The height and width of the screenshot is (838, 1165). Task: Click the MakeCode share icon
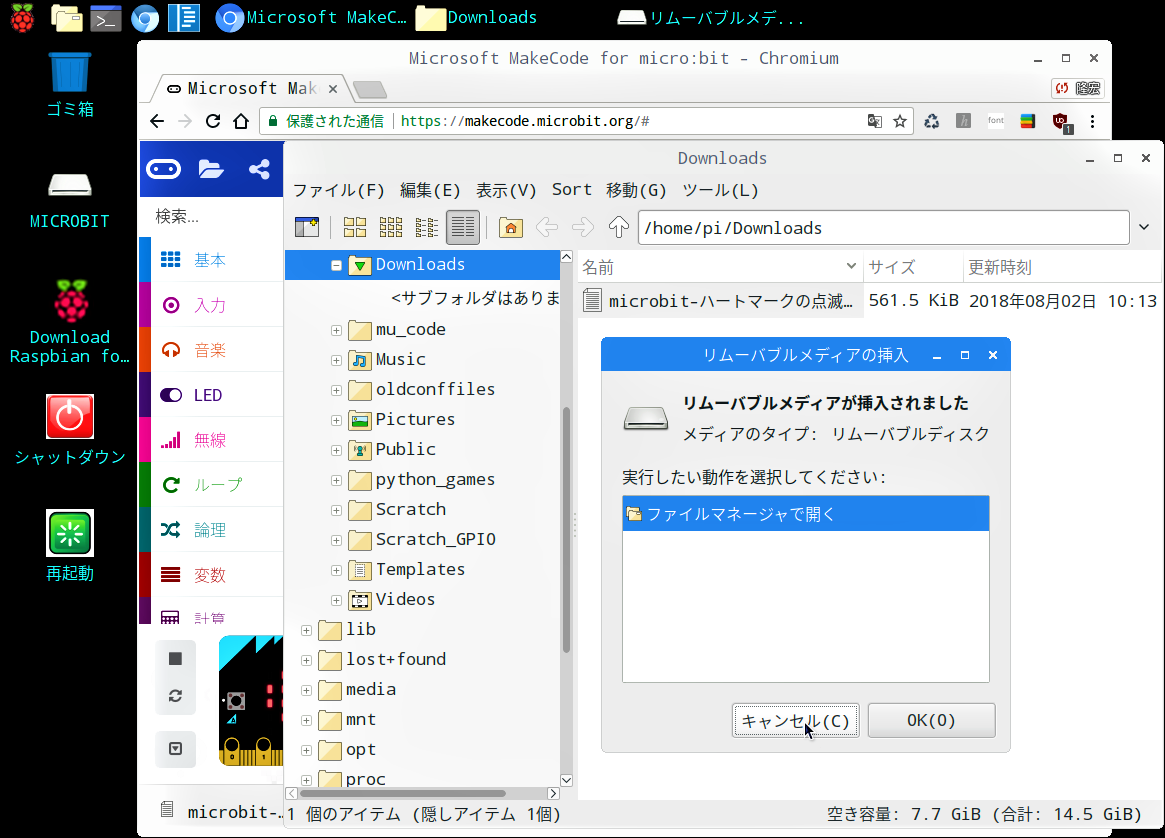pos(259,169)
